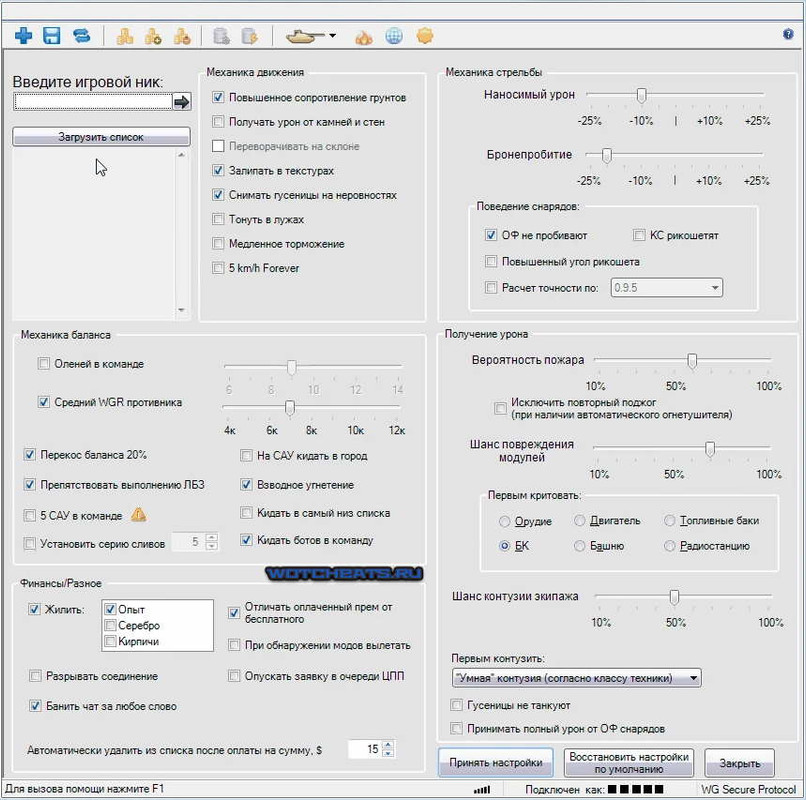Select the 'Двигатель' radio button

tap(579, 520)
